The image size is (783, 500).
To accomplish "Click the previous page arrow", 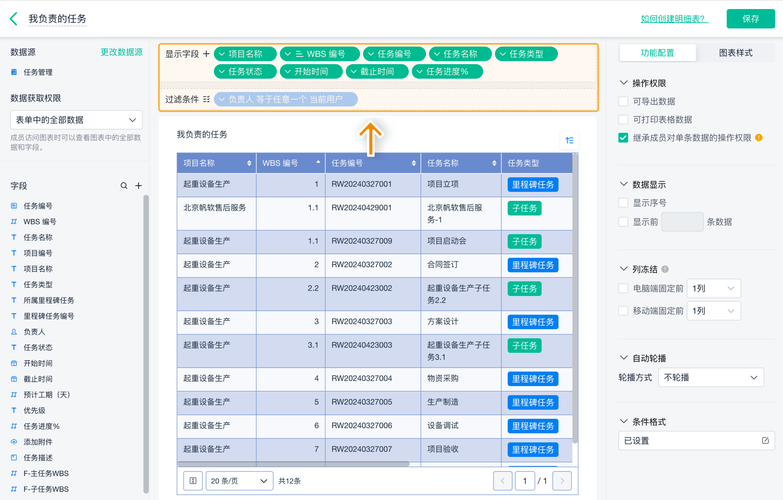I will 502,481.
